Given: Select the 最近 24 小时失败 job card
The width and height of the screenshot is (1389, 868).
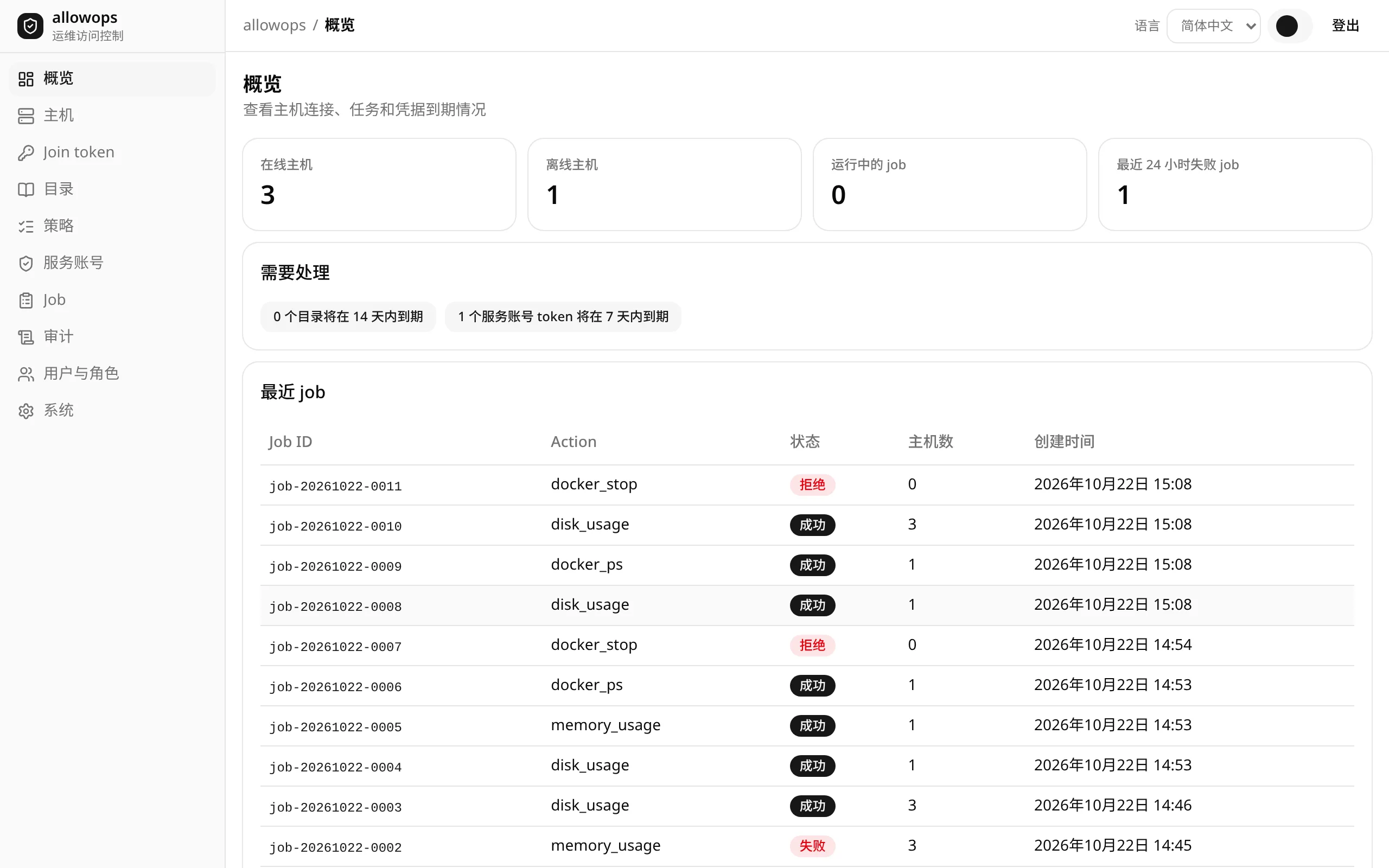Looking at the screenshot, I should 1234,184.
